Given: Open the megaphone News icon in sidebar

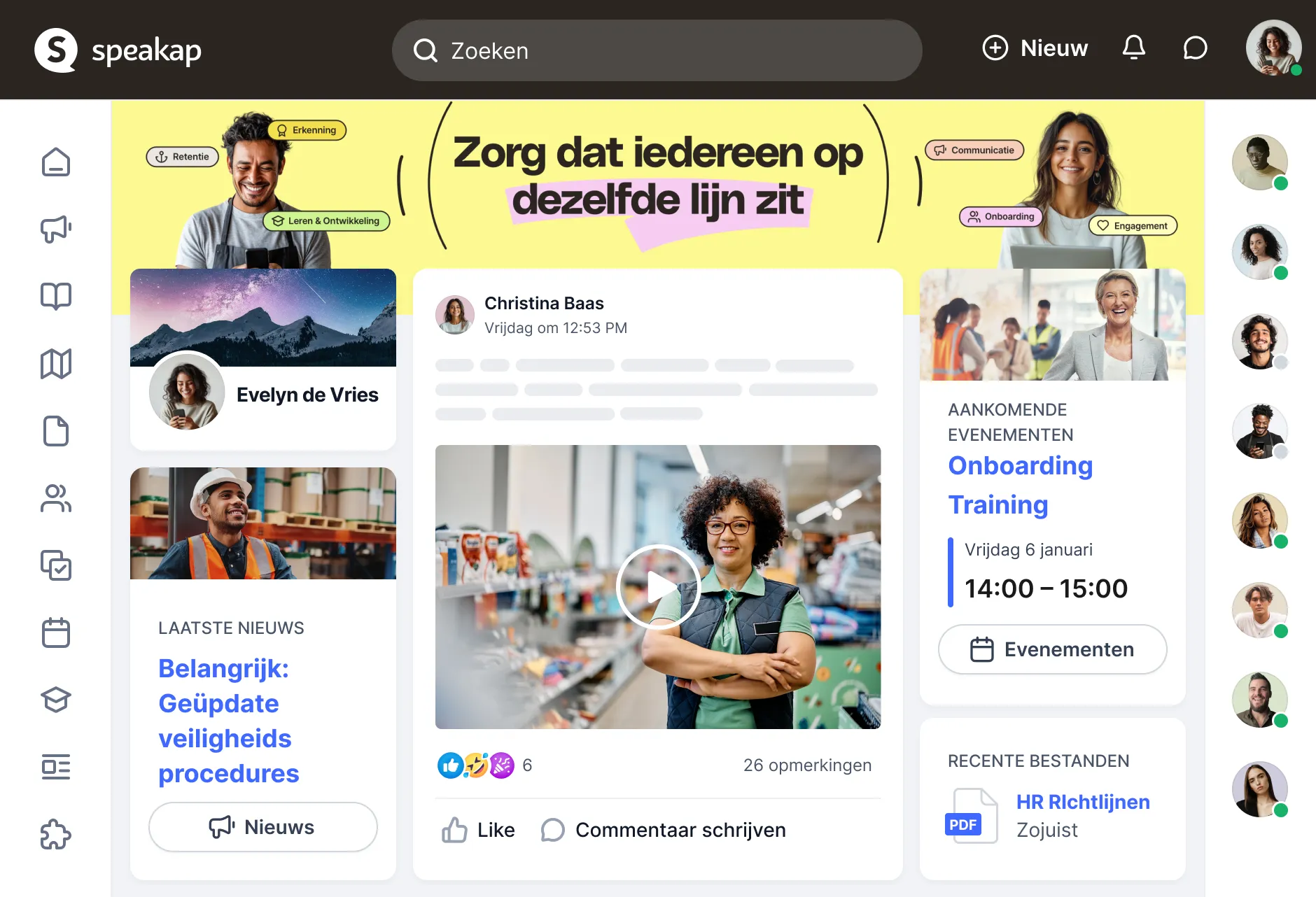Looking at the screenshot, I should coord(56,229).
